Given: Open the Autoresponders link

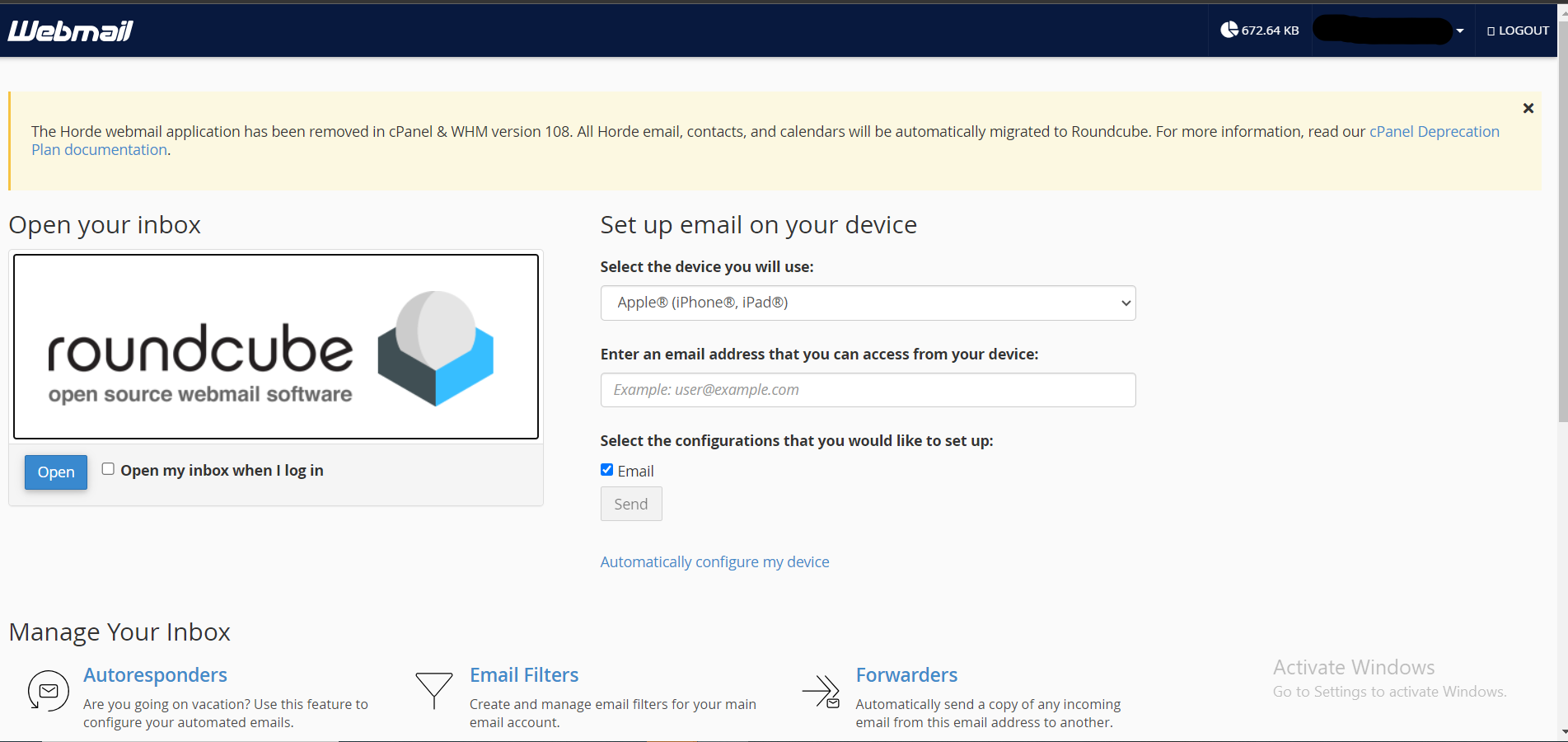Looking at the screenshot, I should (x=155, y=675).
